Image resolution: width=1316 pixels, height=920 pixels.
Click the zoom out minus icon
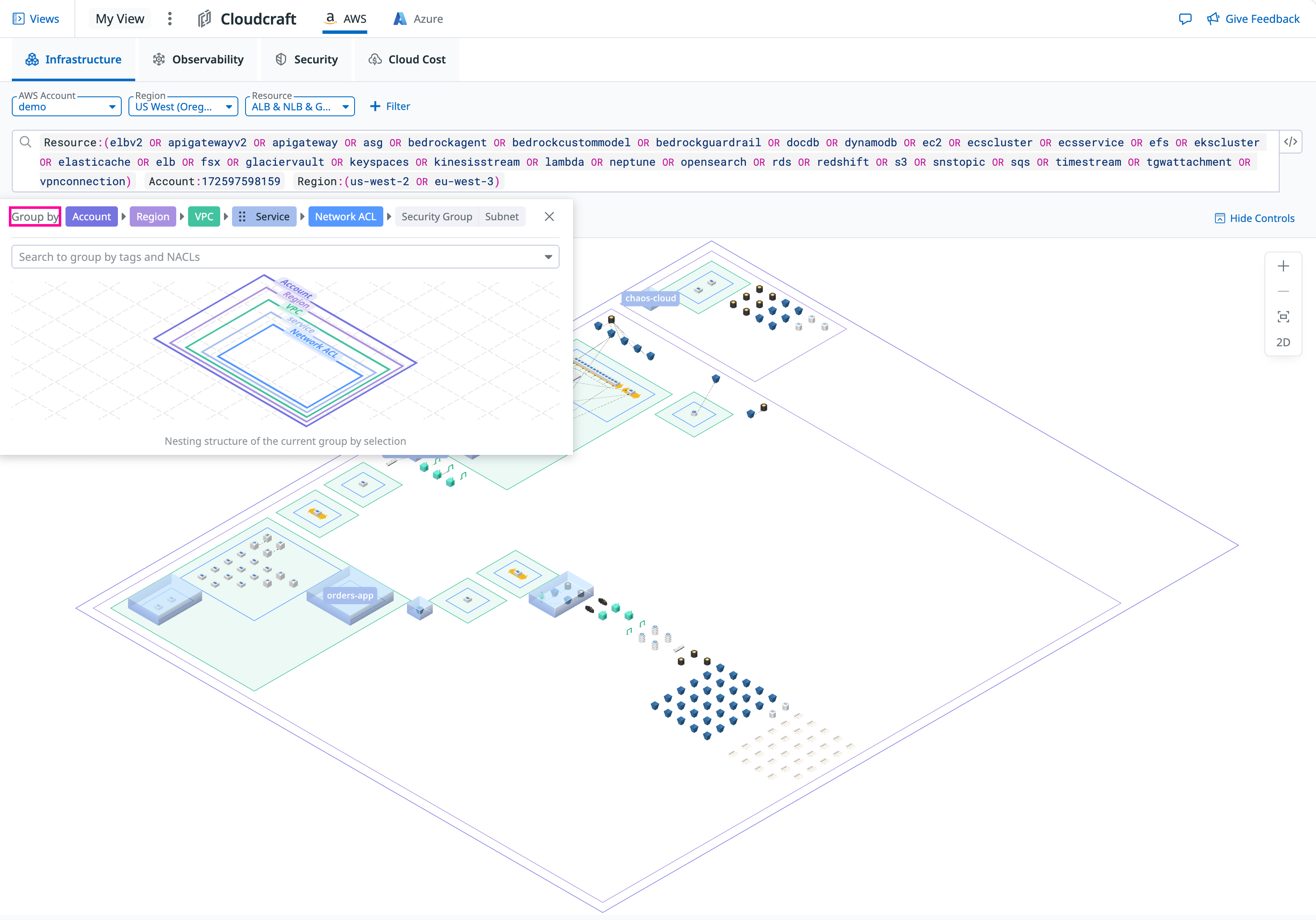(1283, 291)
